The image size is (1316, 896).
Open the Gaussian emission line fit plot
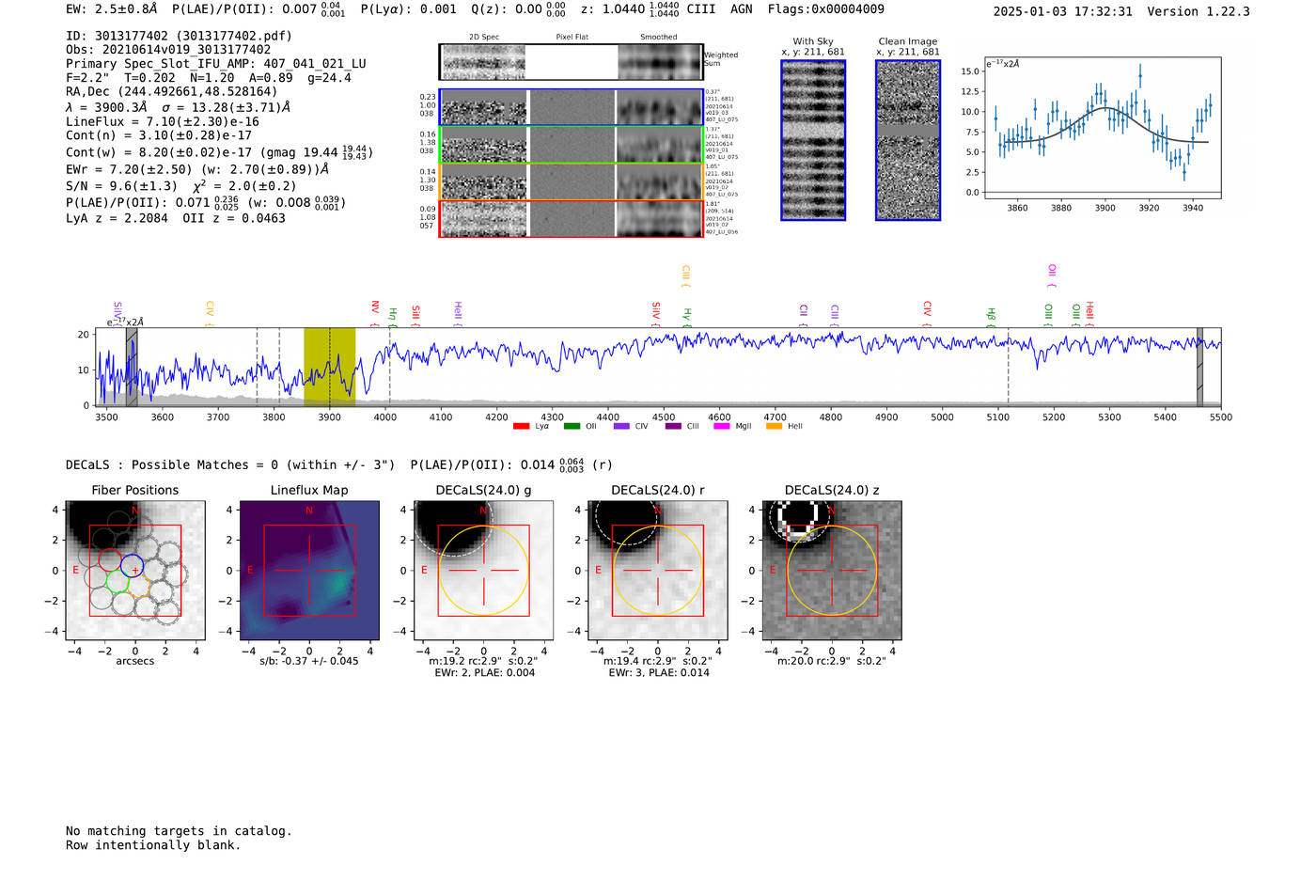point(1102,127)
